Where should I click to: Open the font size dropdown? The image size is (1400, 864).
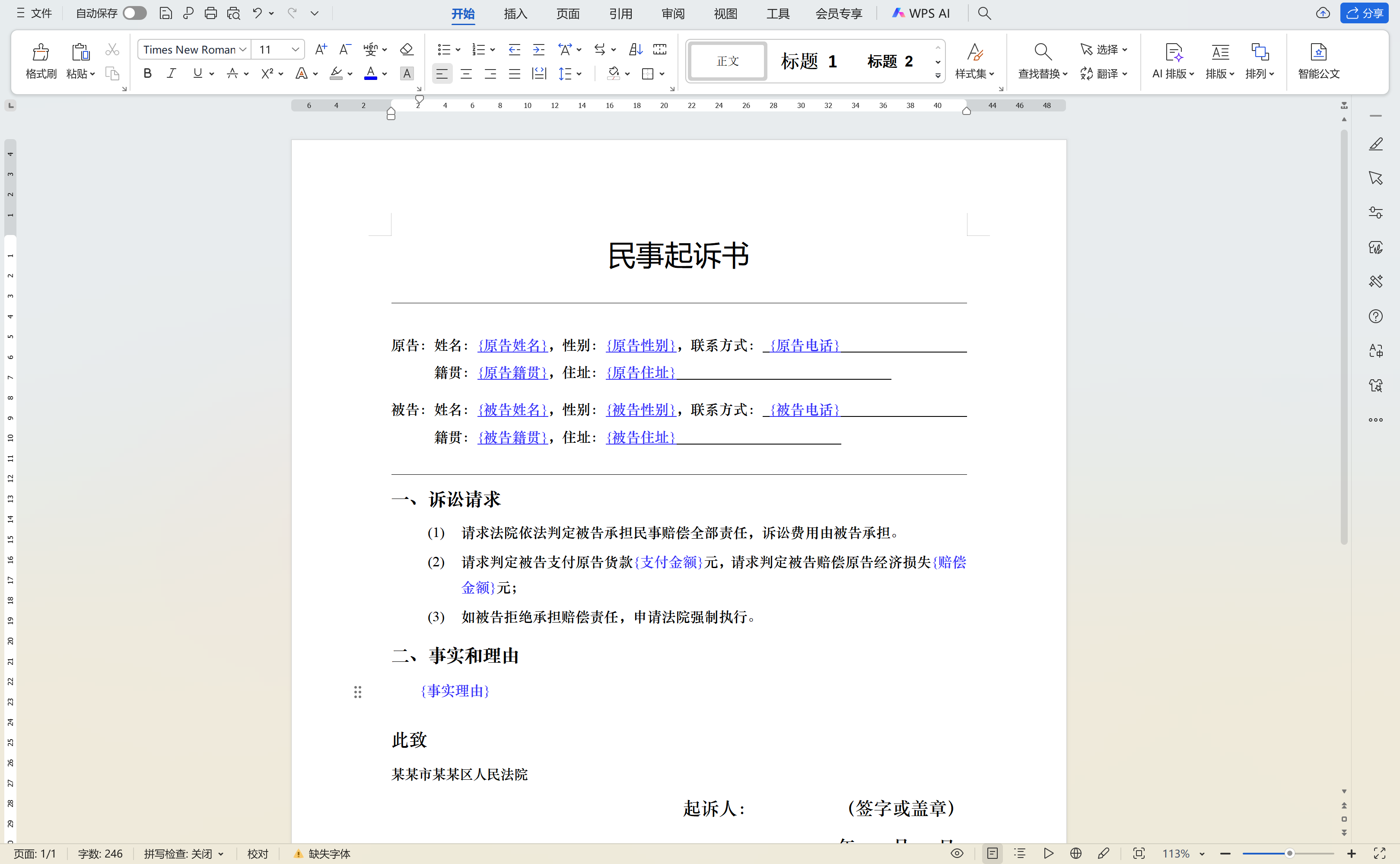296,49
